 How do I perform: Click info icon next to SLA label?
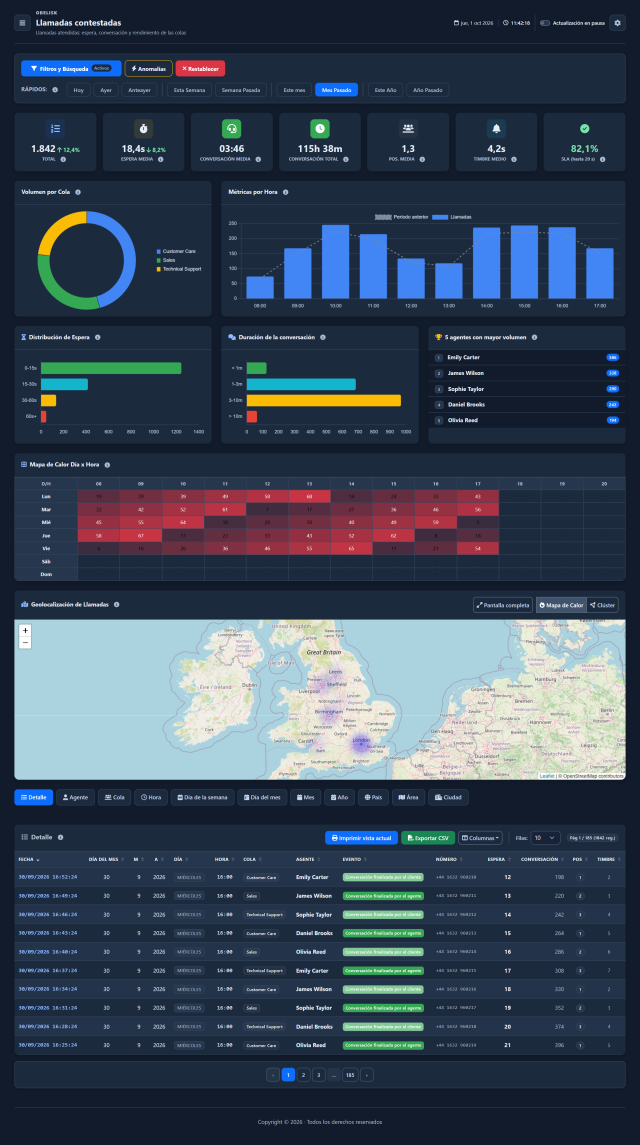pos(602,159)
